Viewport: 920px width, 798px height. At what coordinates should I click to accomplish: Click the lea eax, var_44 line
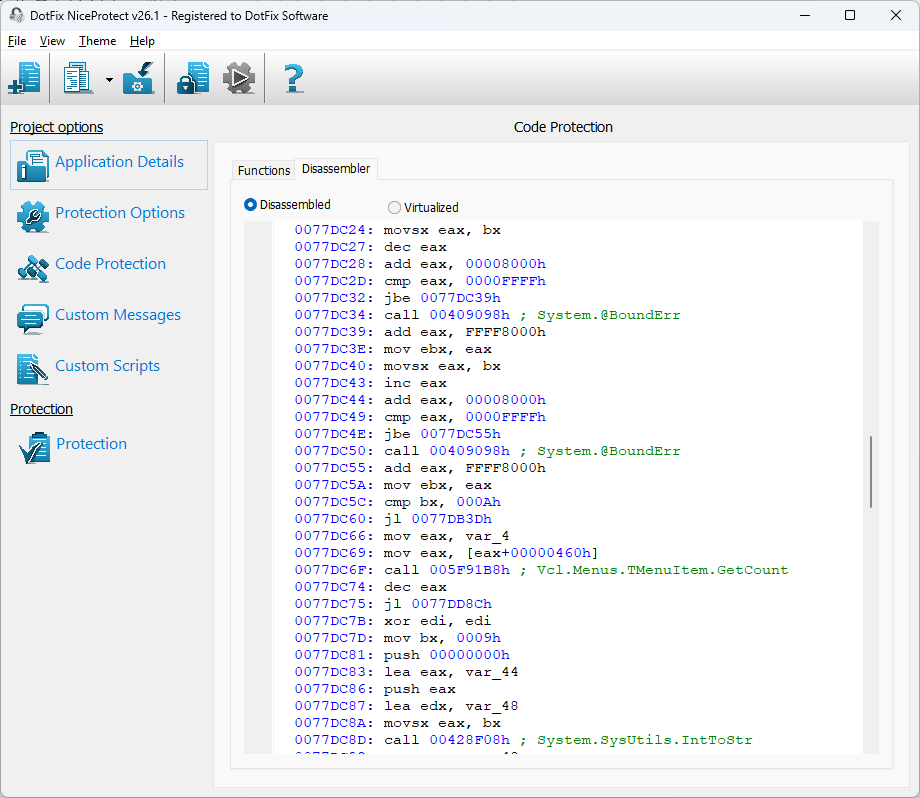(x=407, y=672)
